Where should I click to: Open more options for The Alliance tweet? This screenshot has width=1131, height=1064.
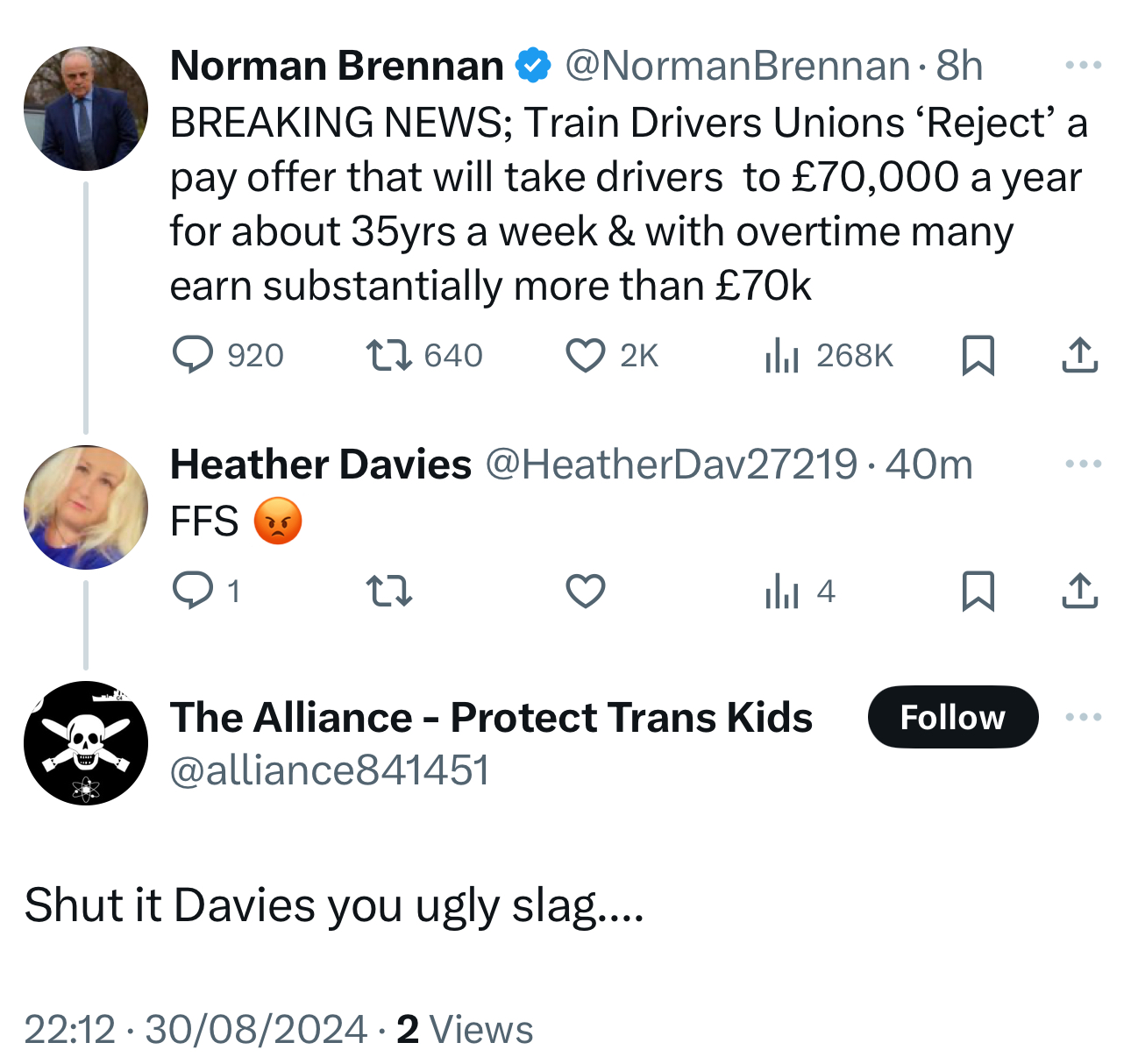pos(1083,717)
